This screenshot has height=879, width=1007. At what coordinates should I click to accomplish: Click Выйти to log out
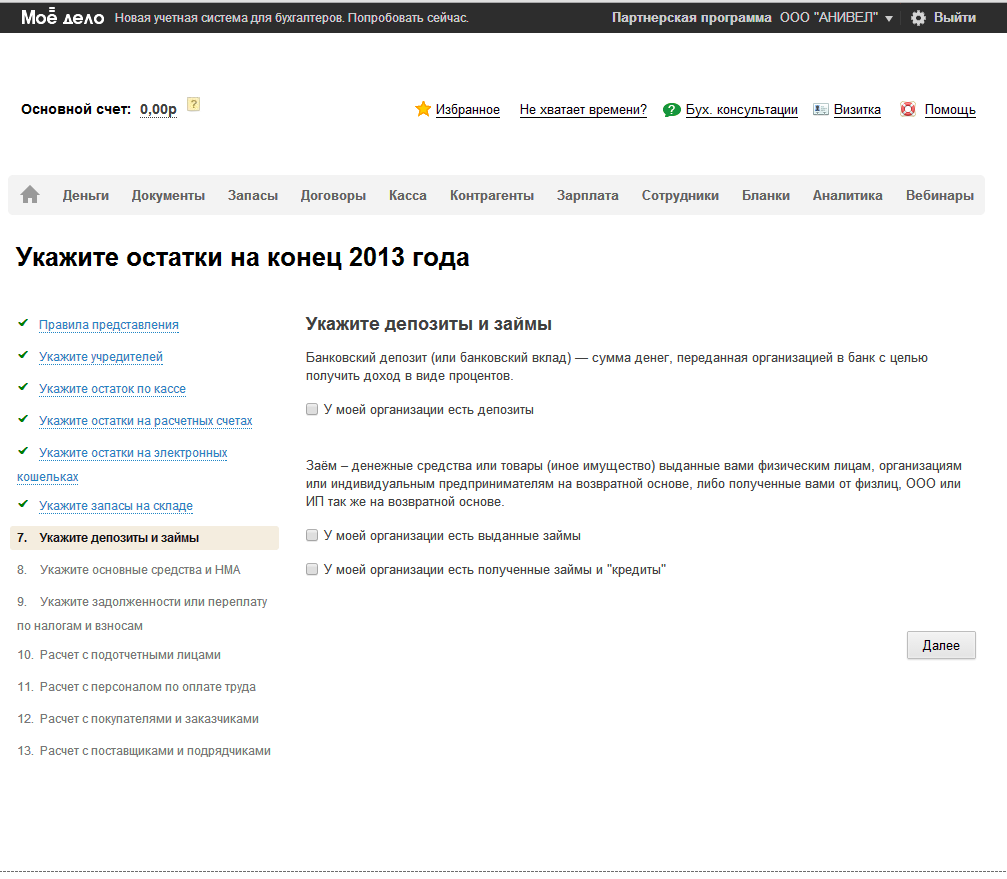coord(955,18)
